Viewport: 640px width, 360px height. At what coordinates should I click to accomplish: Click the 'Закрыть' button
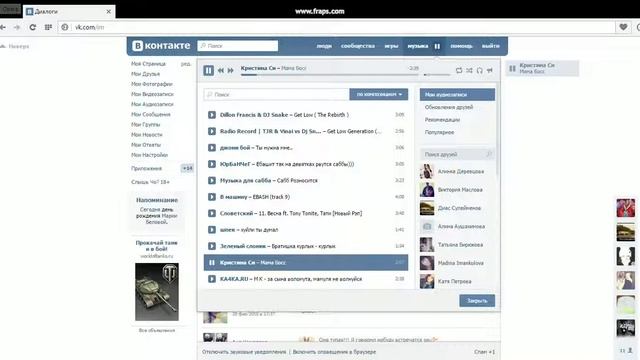pyautogui.click(x=477, y=301)
